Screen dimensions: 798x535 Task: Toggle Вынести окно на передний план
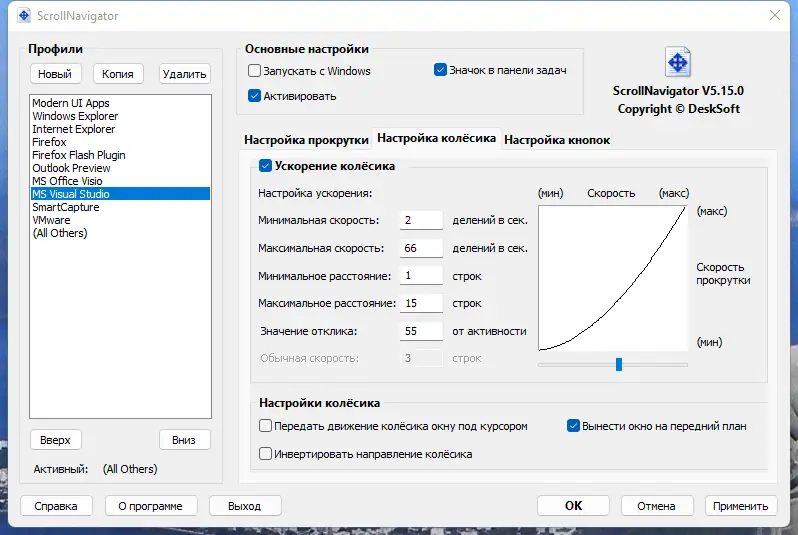[573, 426]
